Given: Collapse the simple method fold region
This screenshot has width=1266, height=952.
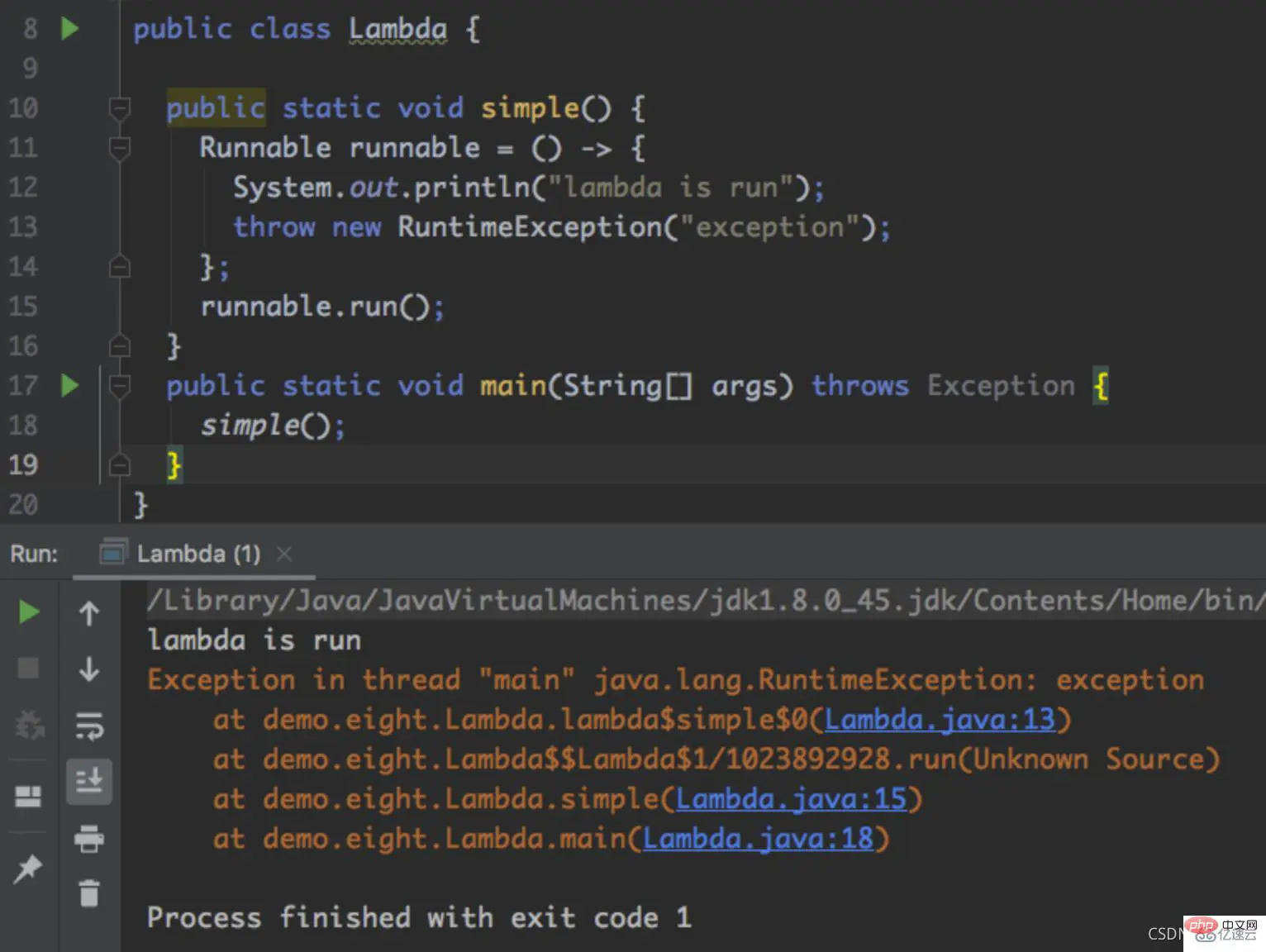Looking at the screenshot, I should [x=119, y=108].
